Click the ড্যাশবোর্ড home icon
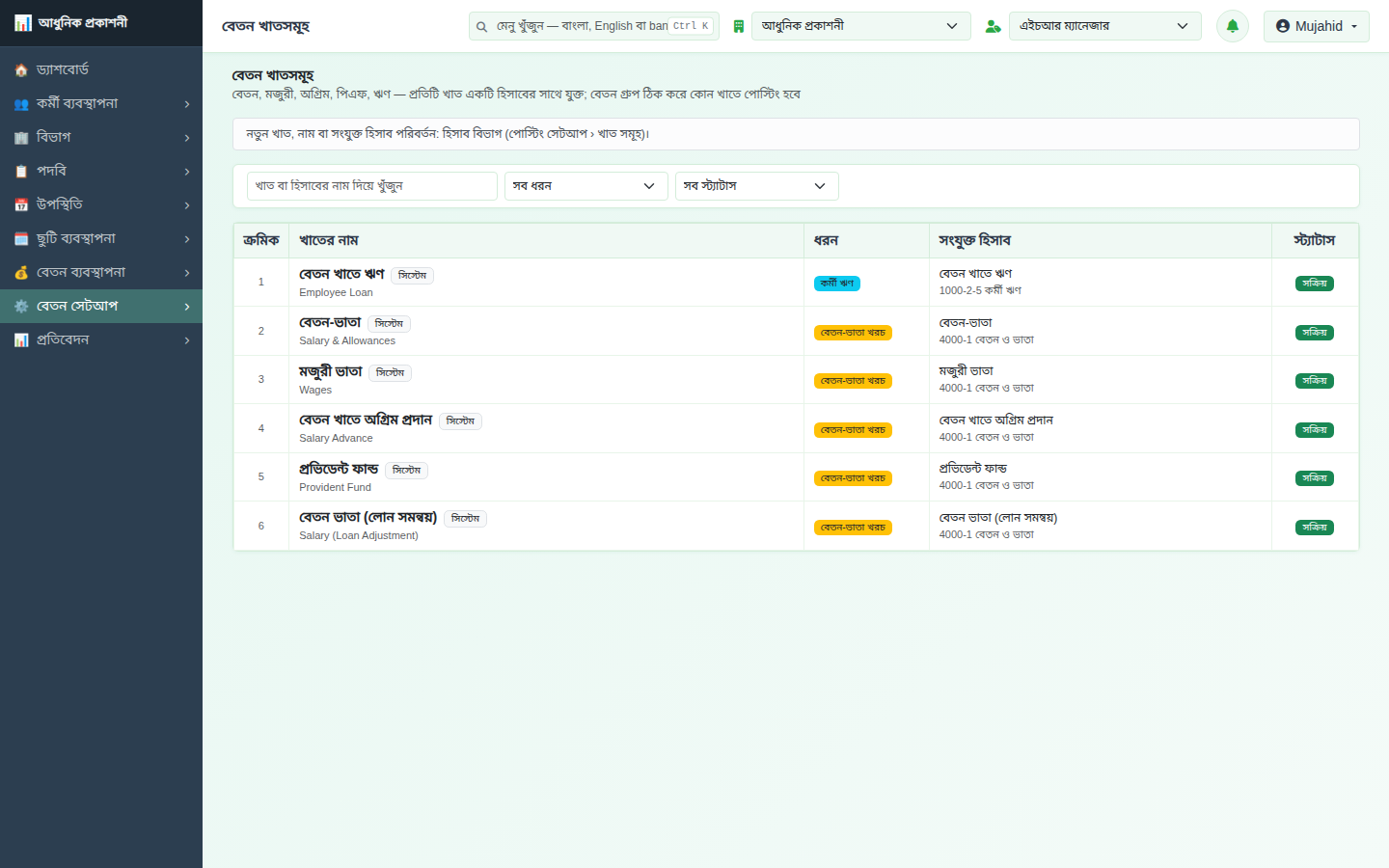This screenshot has width=1389, height=868. tap(21, 70)
